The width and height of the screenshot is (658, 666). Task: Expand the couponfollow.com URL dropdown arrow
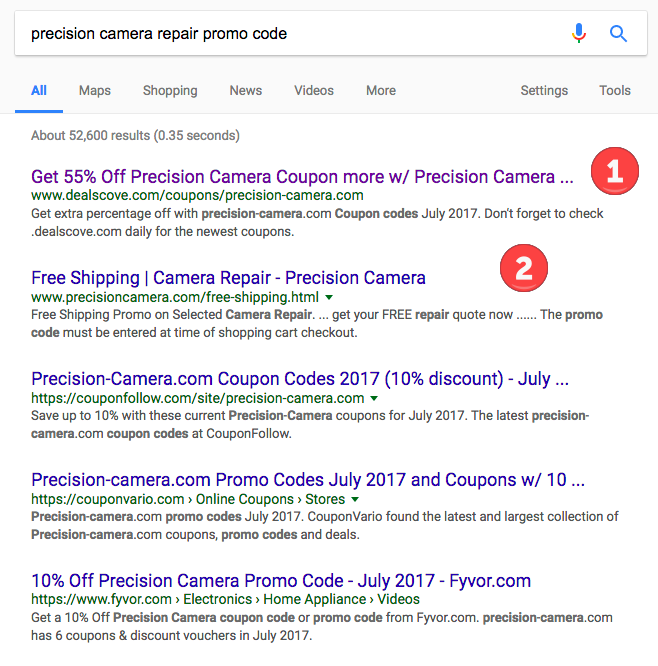[x=374, y=398]
